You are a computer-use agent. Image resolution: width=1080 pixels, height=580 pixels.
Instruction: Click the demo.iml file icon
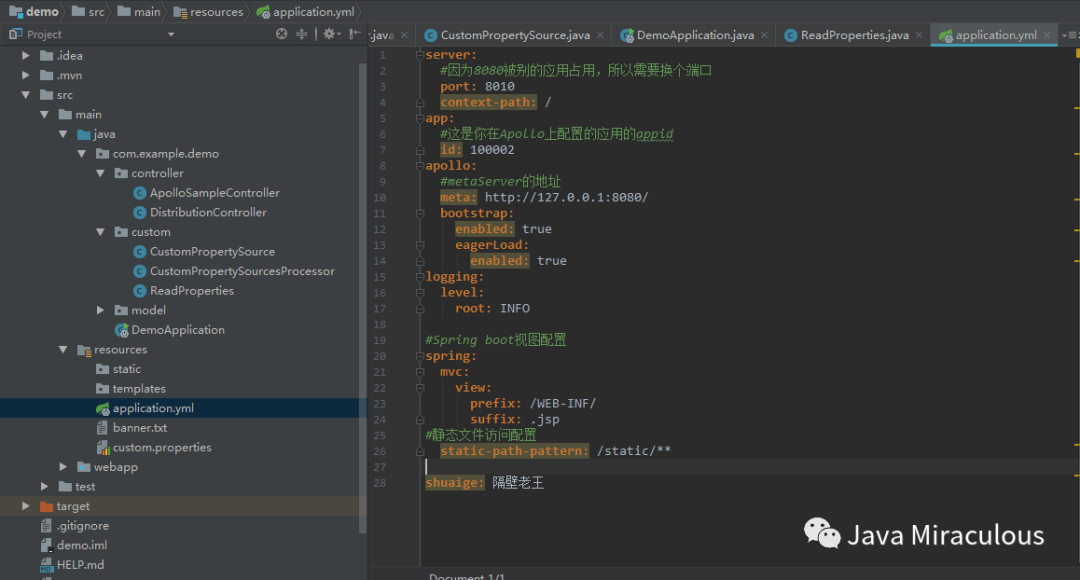[46, 546]
